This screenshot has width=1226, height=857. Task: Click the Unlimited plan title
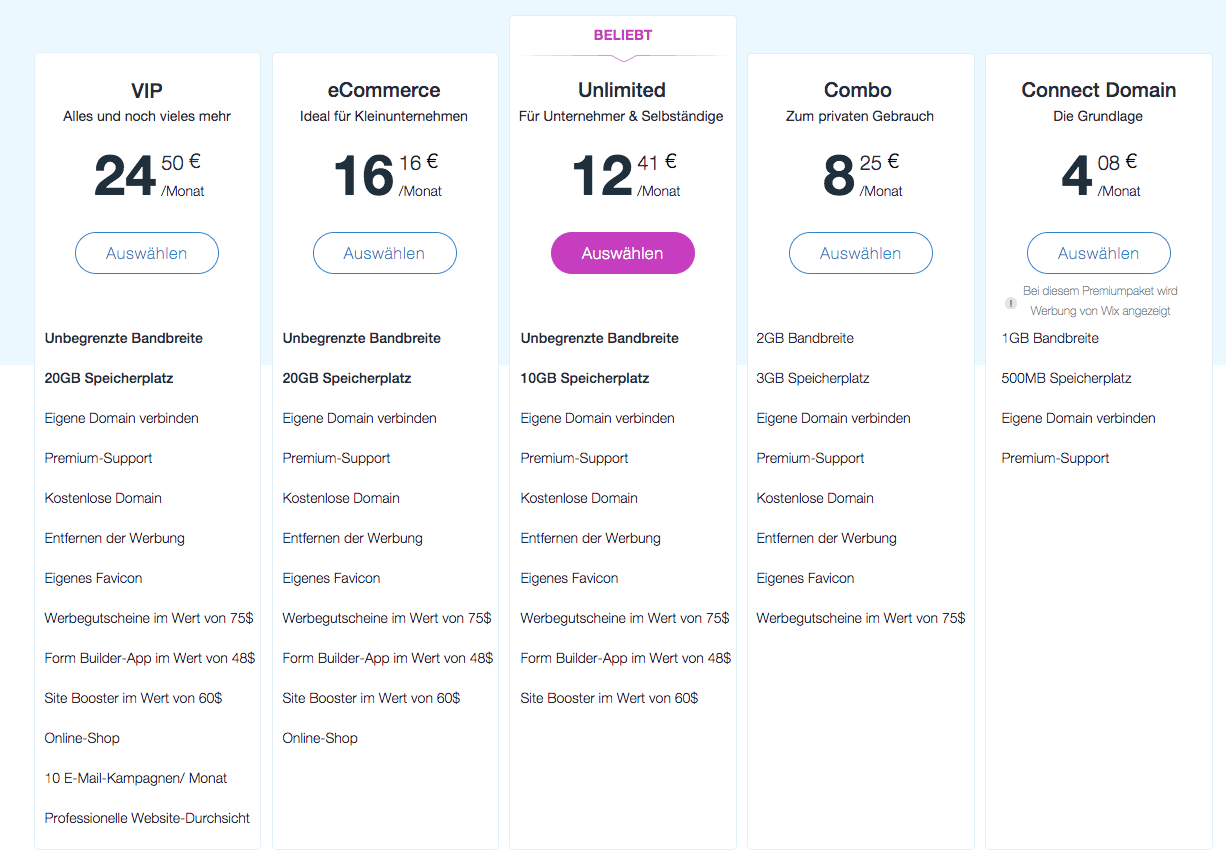[622, 90]
